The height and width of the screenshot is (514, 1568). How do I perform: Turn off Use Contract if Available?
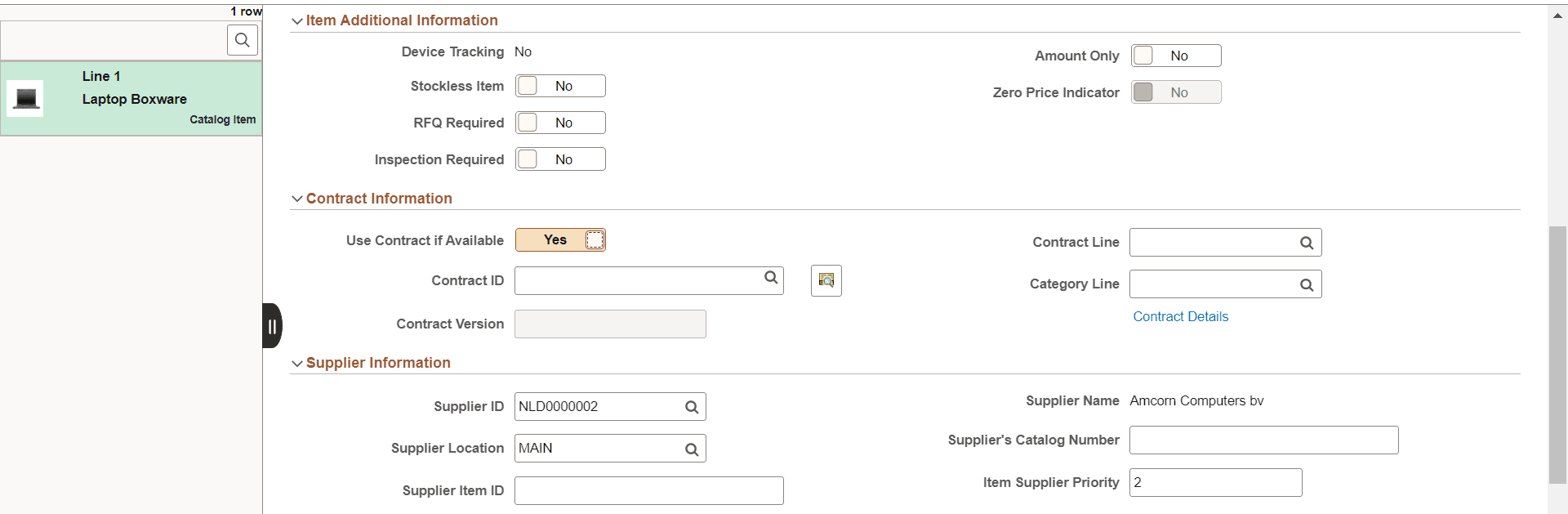click(560, 239)
